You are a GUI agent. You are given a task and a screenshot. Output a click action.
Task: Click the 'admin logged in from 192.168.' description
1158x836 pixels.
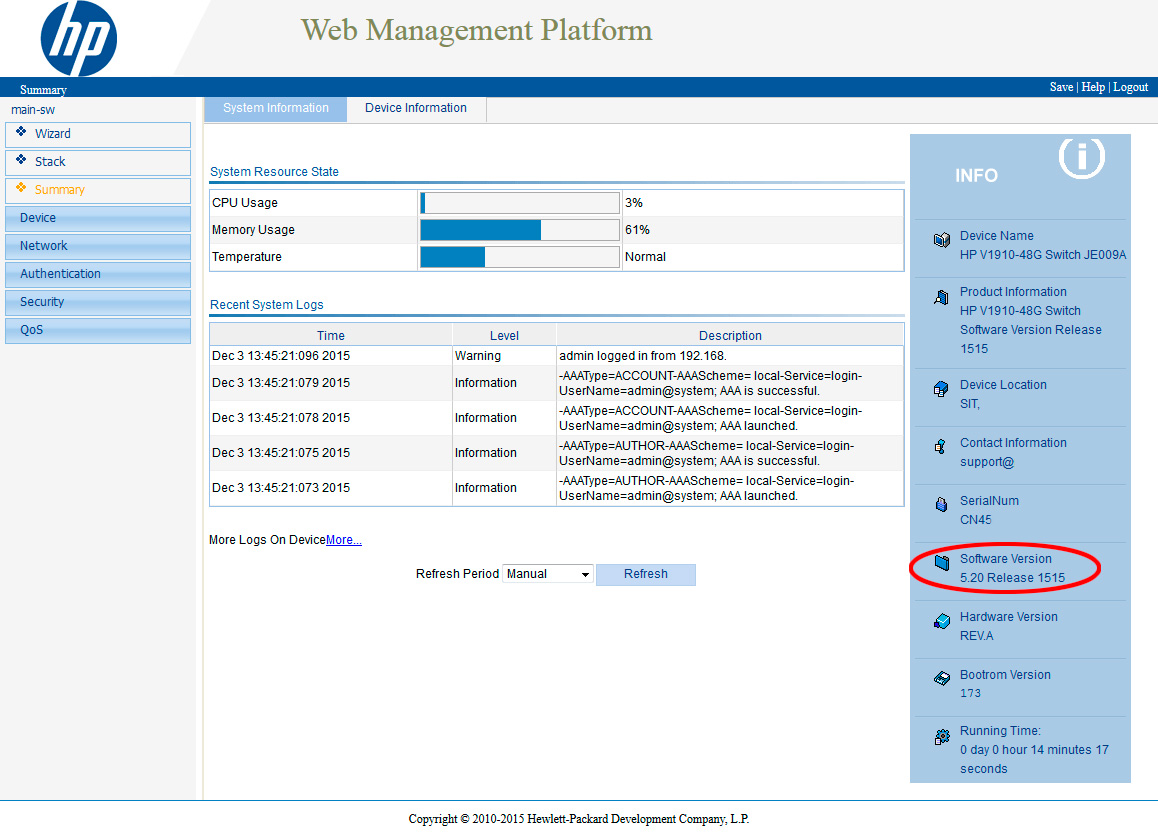point(643,356)
